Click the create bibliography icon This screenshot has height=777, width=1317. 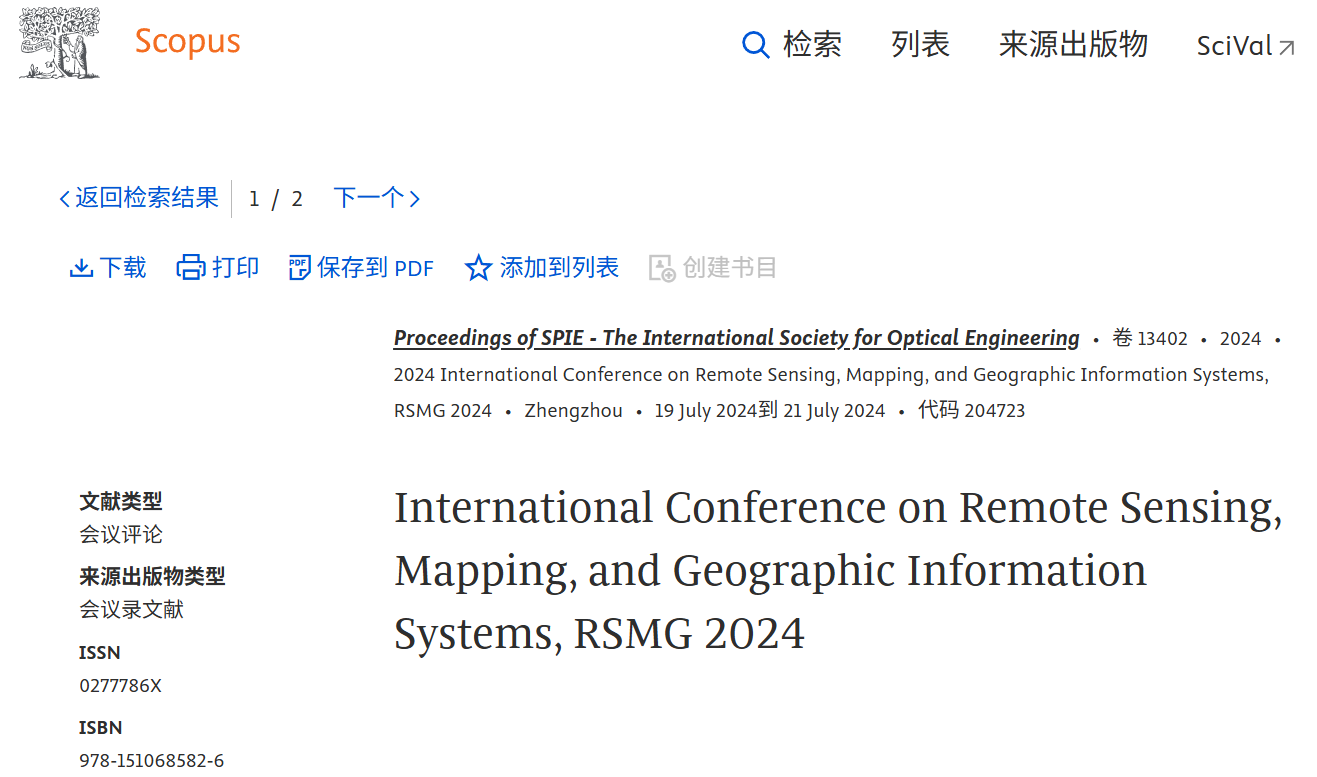[x=662, y=268]
